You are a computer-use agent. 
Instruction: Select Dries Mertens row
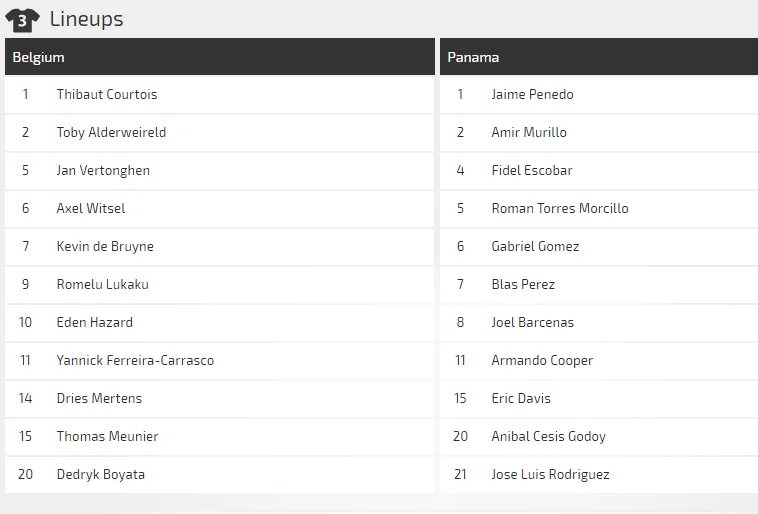[x=99, y=399]
